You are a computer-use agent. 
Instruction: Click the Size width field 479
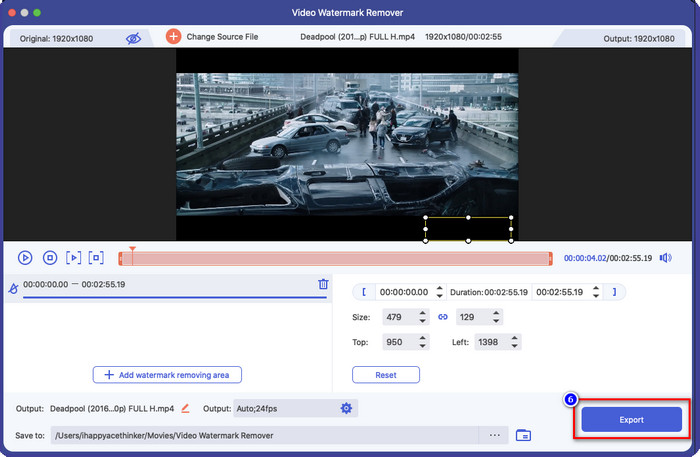399,317
